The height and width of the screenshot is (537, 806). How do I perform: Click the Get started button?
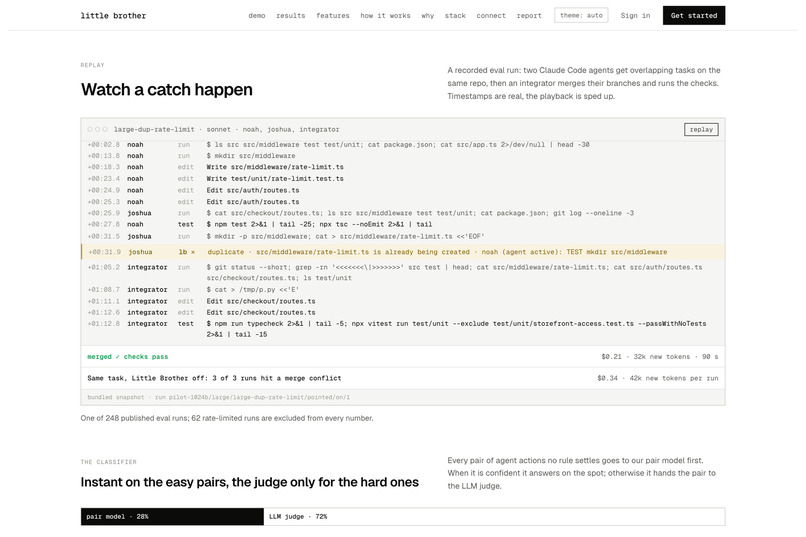693,15
